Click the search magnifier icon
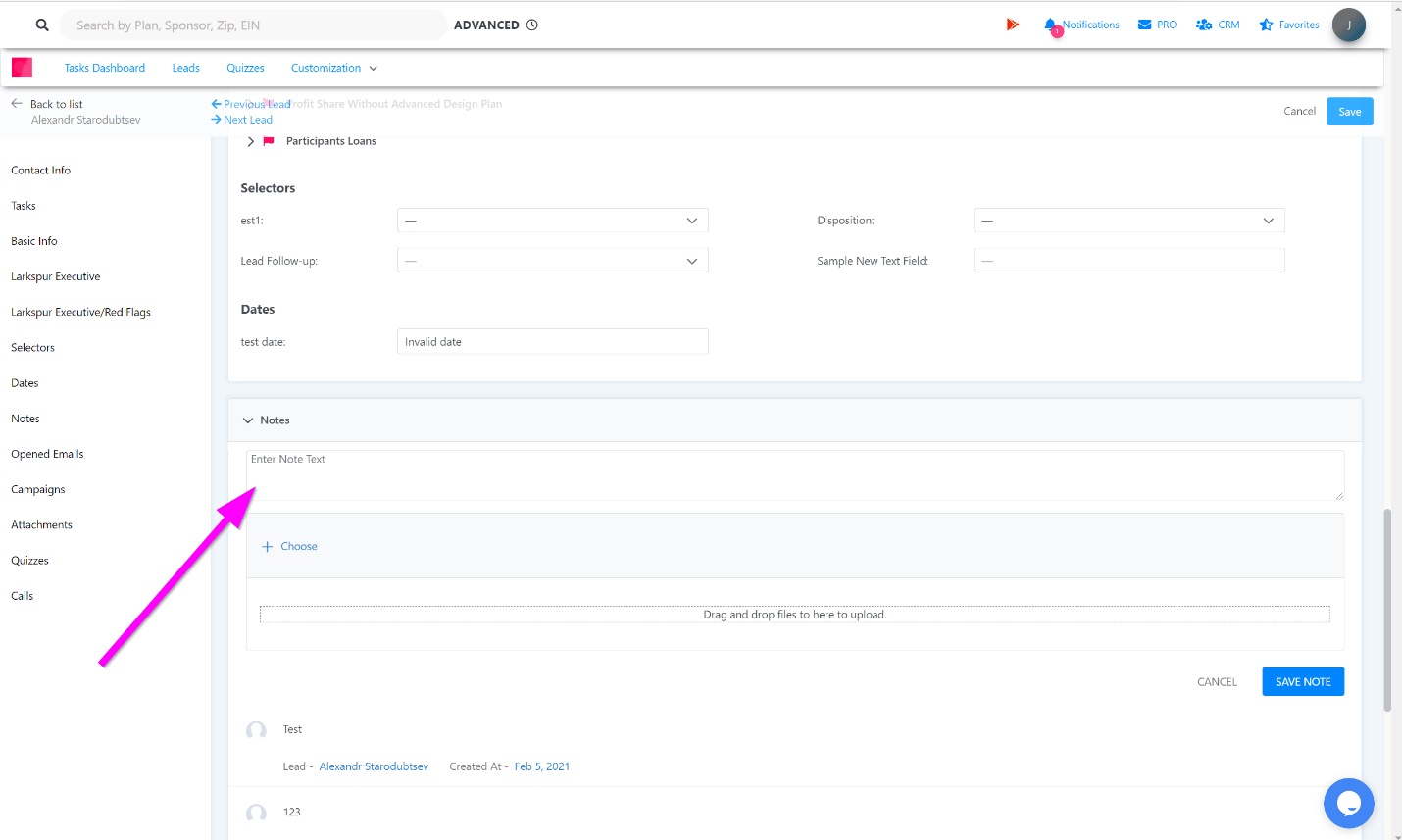The image size is (1402, 840). pyautogui.click(x=42, y=25)
